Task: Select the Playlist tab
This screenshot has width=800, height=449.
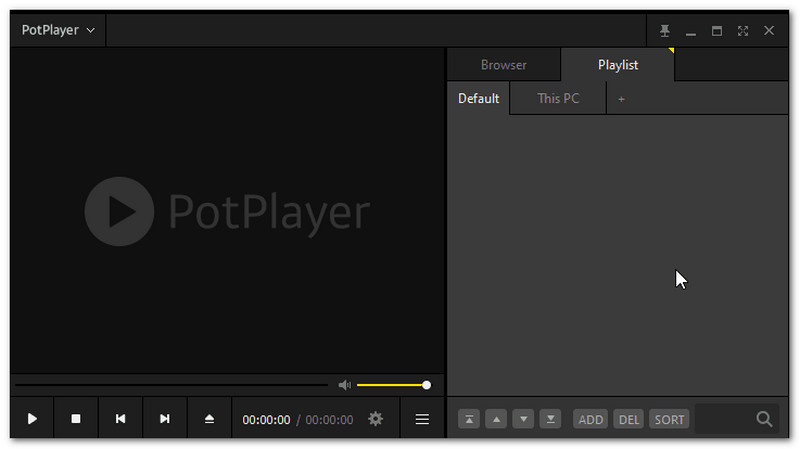Action: pos(617,65)
